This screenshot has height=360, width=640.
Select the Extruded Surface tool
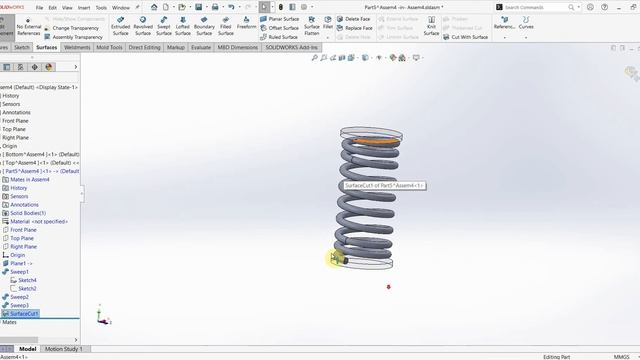(120, 26)
